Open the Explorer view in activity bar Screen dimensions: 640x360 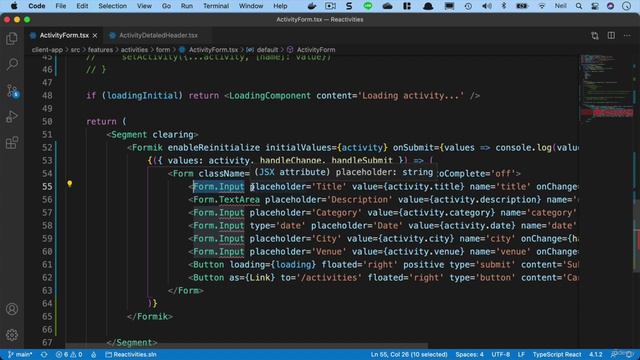(12, 39)
